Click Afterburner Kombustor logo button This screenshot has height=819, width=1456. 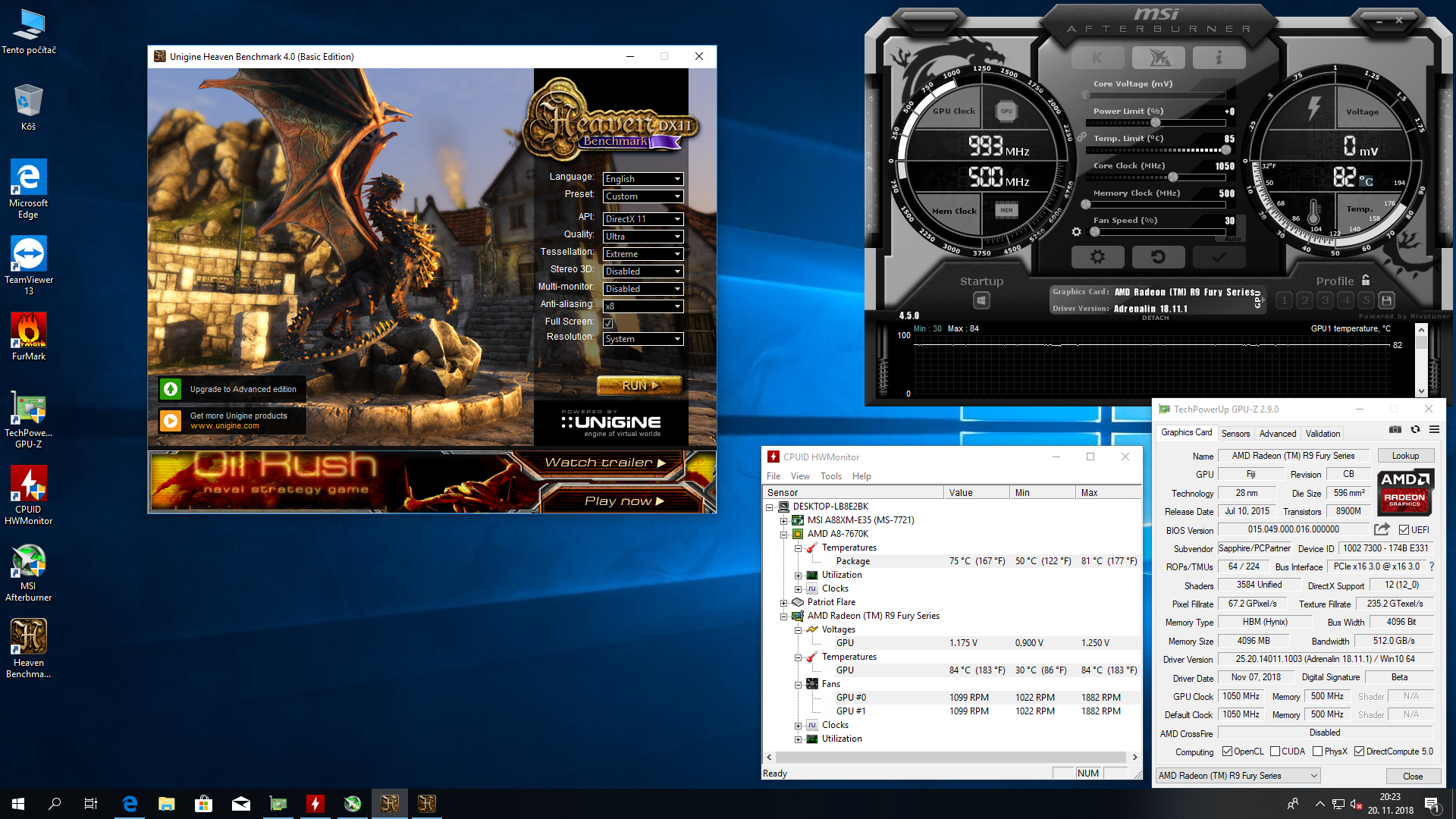pyautogui.click(x=1158, y=58)
